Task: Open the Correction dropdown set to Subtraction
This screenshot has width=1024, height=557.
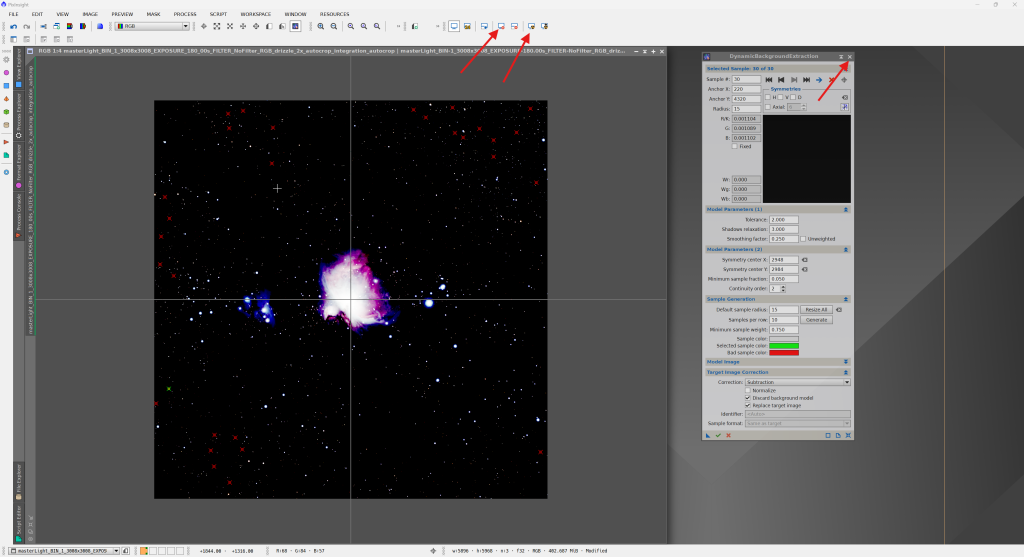Action: pyautogui.click(x=797, y=382)
